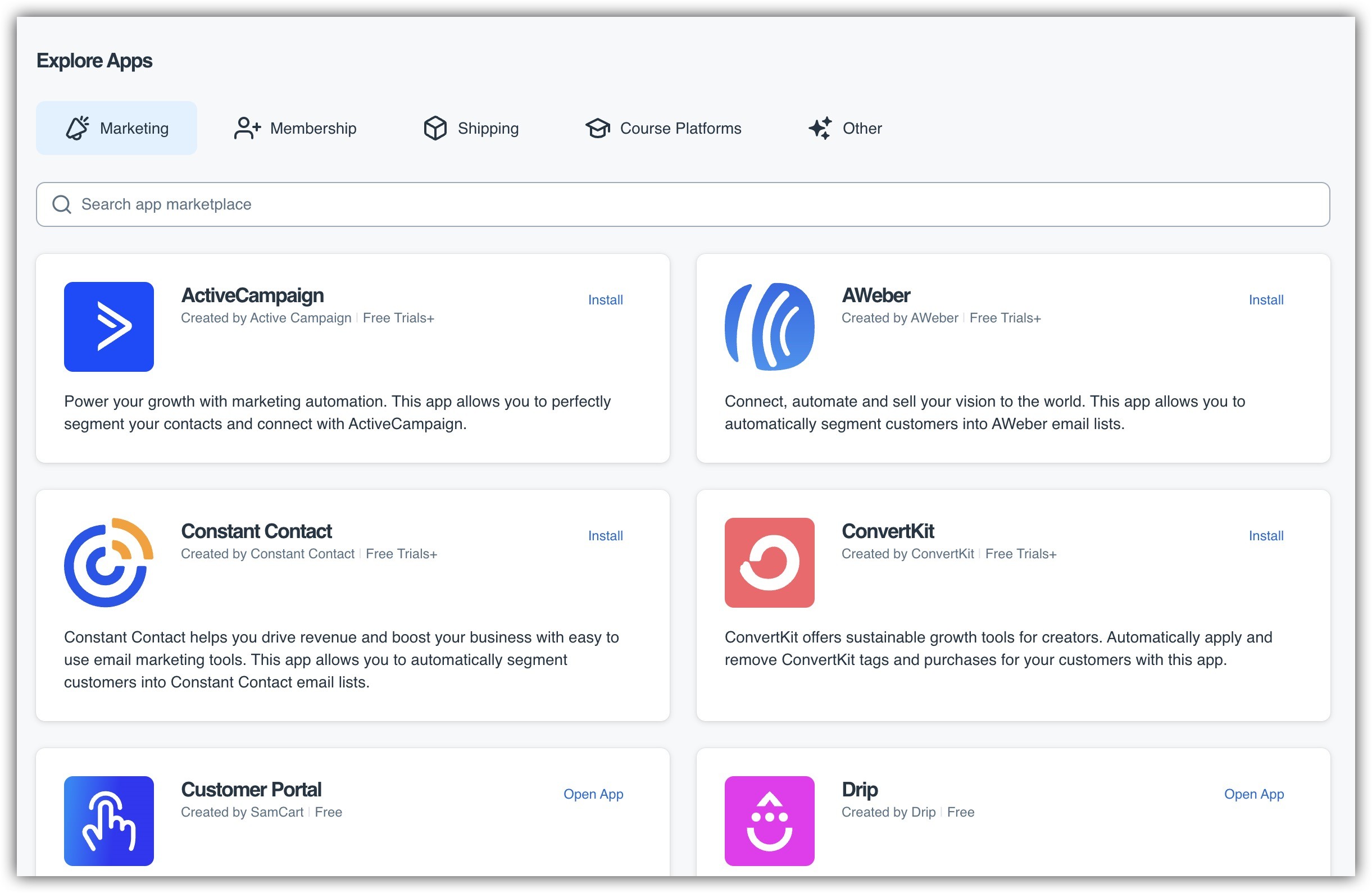Click the Shipping box icon

pyautogui.click(x=435, y=128)
